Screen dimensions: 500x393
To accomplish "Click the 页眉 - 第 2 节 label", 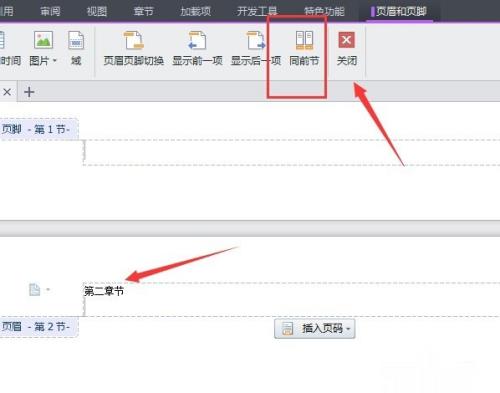I will 36,327.
